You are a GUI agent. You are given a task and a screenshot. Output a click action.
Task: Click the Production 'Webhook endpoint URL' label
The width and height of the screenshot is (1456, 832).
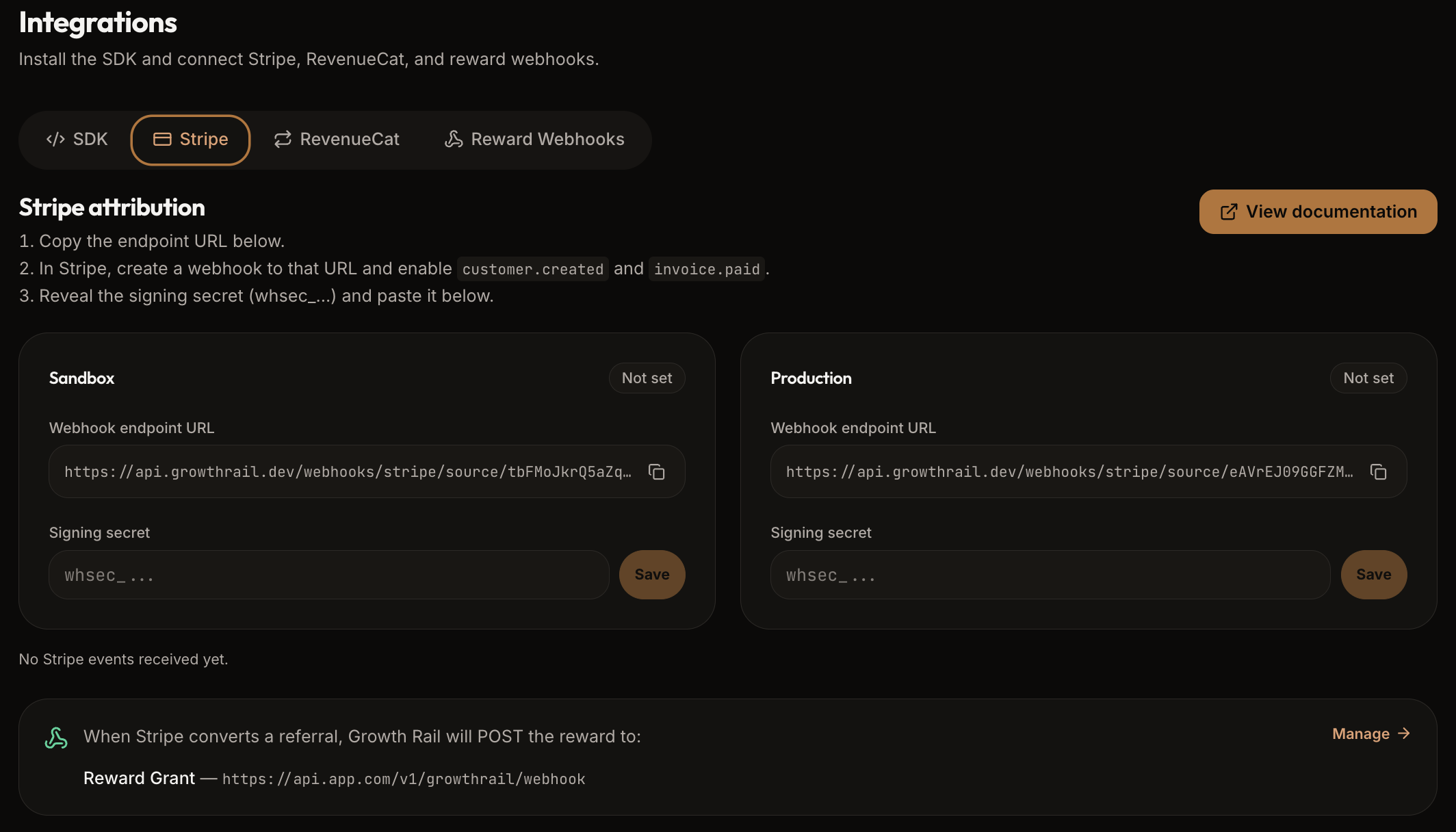point(853,428)
